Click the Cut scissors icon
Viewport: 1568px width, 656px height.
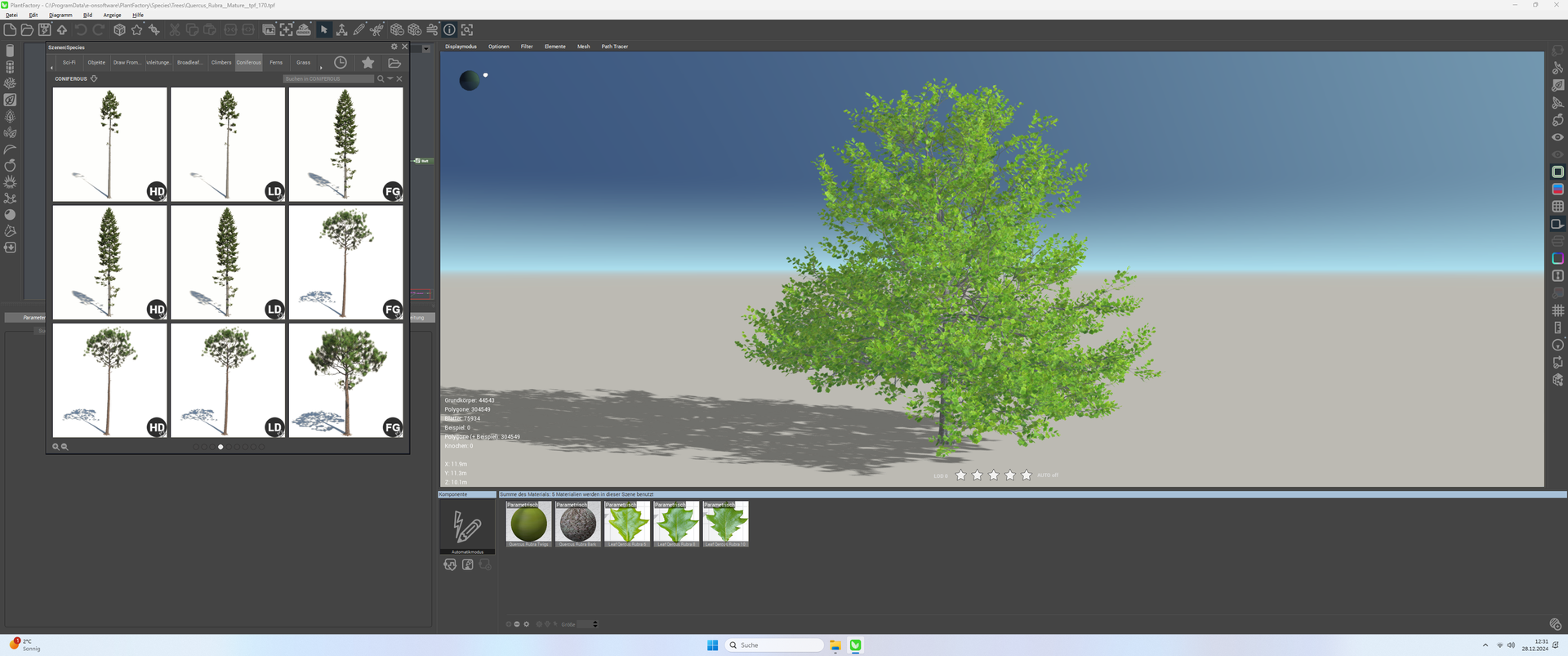click(x=175, y=29)
